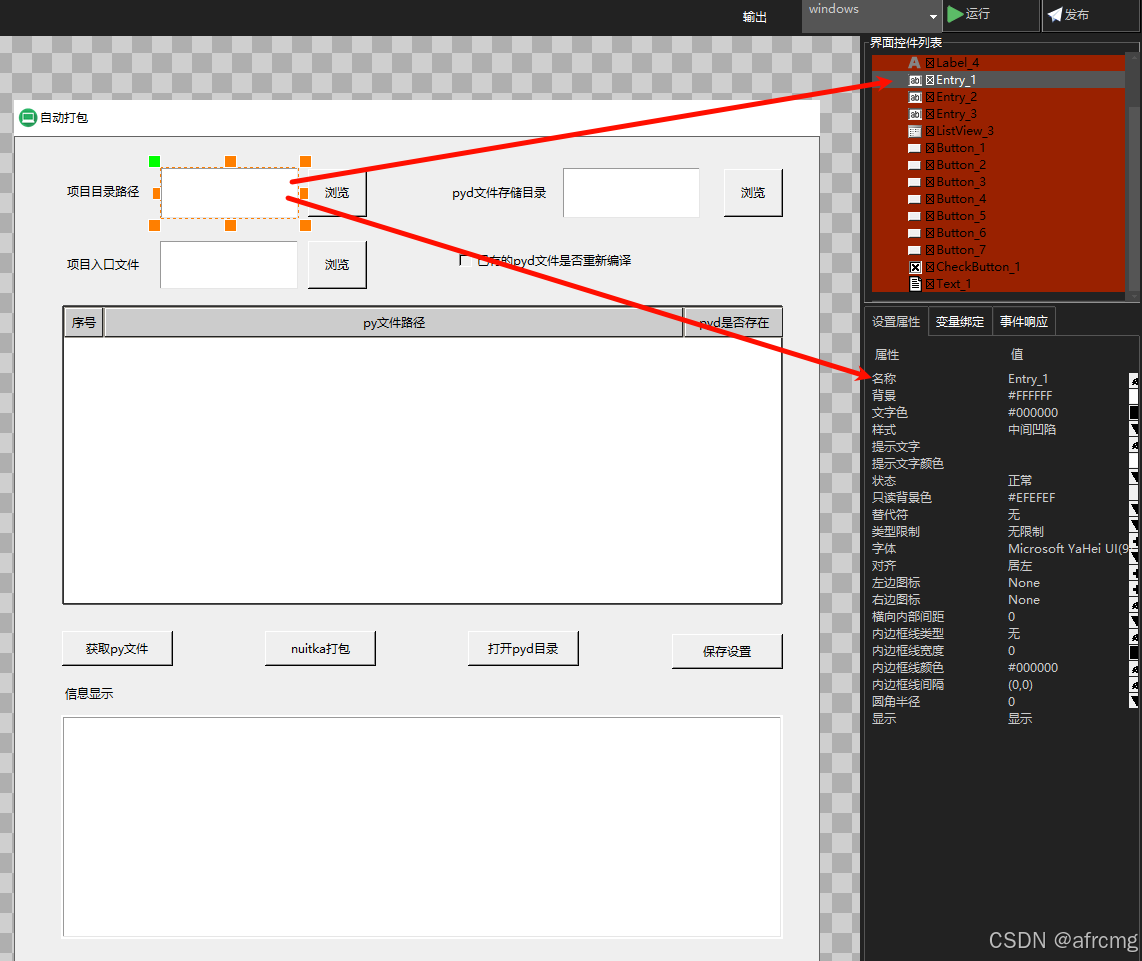Click the 打开pyd目录 button
The height and width of the screenshot is (961, 1142).
[x=523, y=648]
